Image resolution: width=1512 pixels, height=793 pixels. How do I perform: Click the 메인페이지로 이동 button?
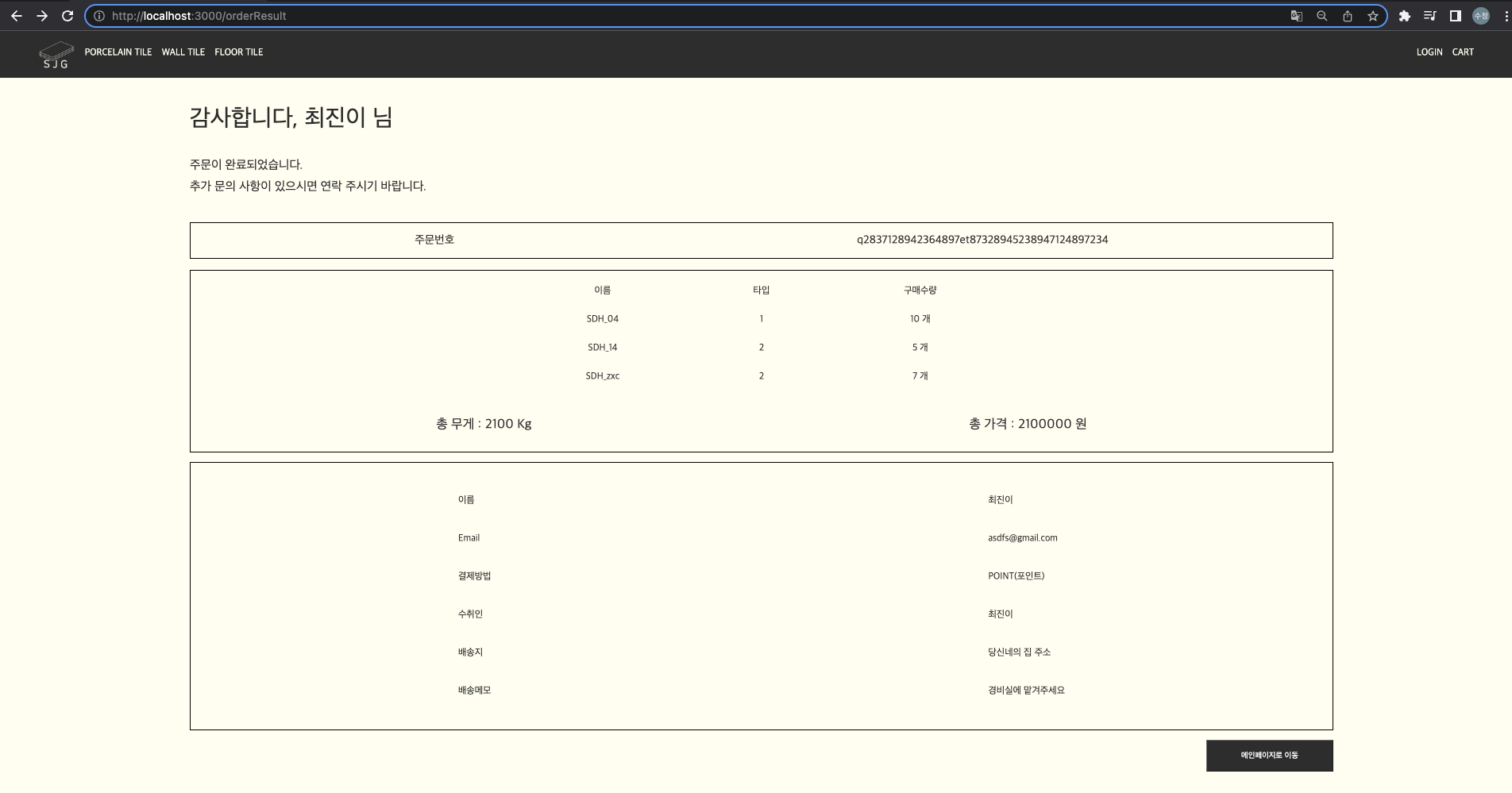point(1269,756)
